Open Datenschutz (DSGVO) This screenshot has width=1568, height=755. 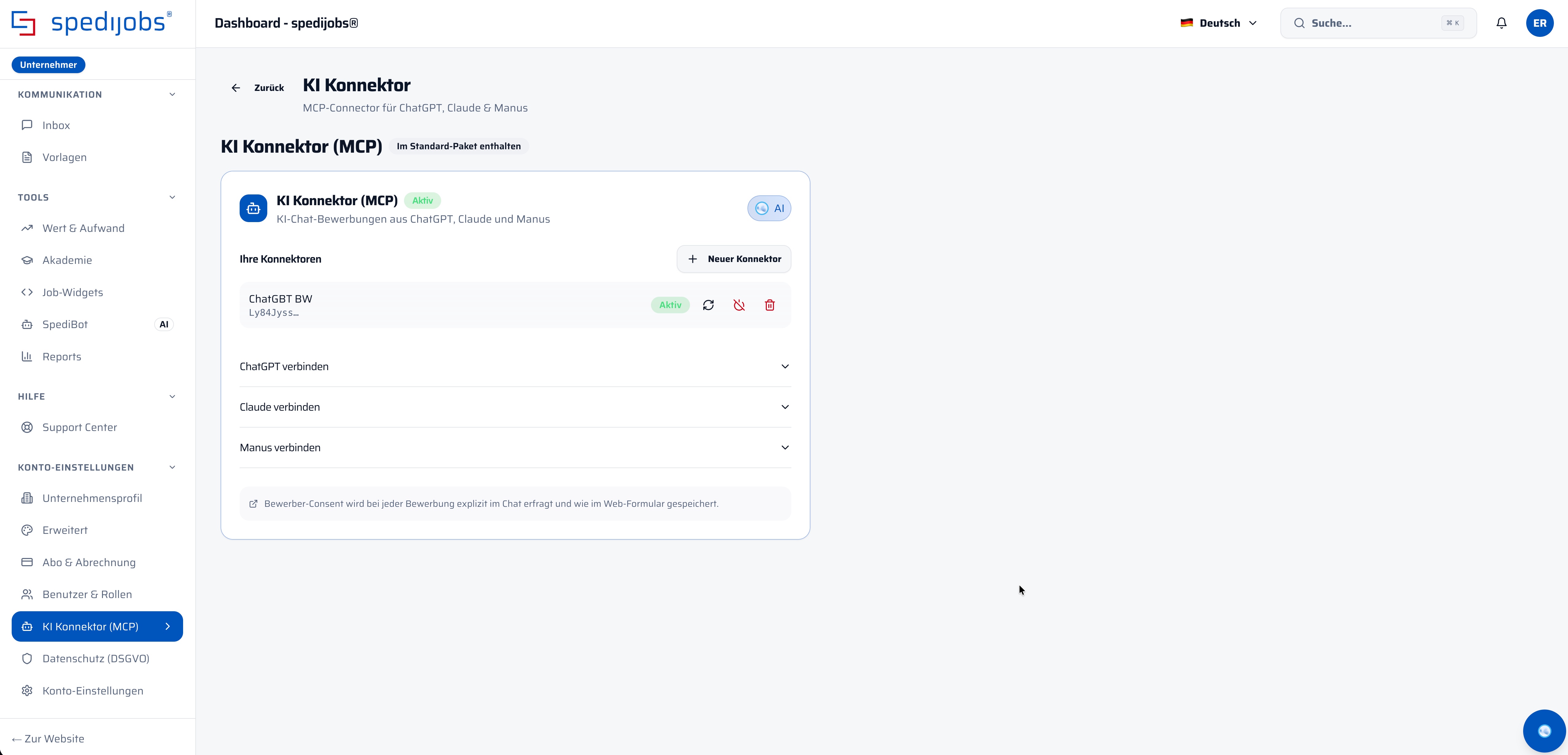[x=97, y=658]
